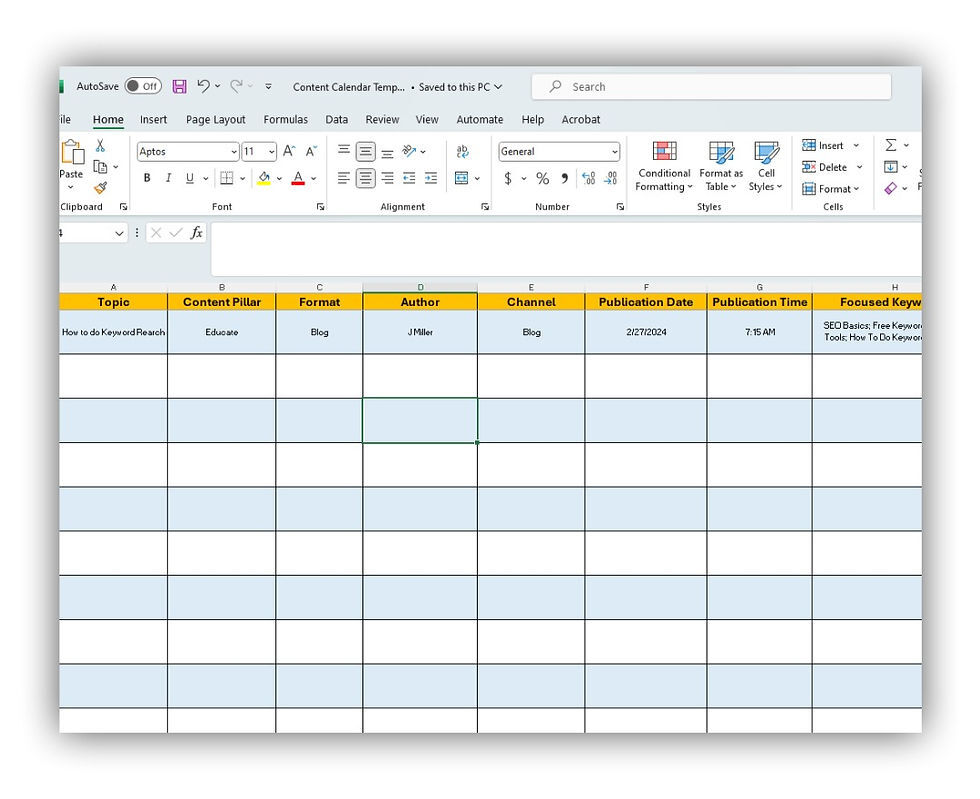The width and height of the screenshot is (980, 799).
Task: Click the Delete button in Cells group
Action: [x=828, y=167]
